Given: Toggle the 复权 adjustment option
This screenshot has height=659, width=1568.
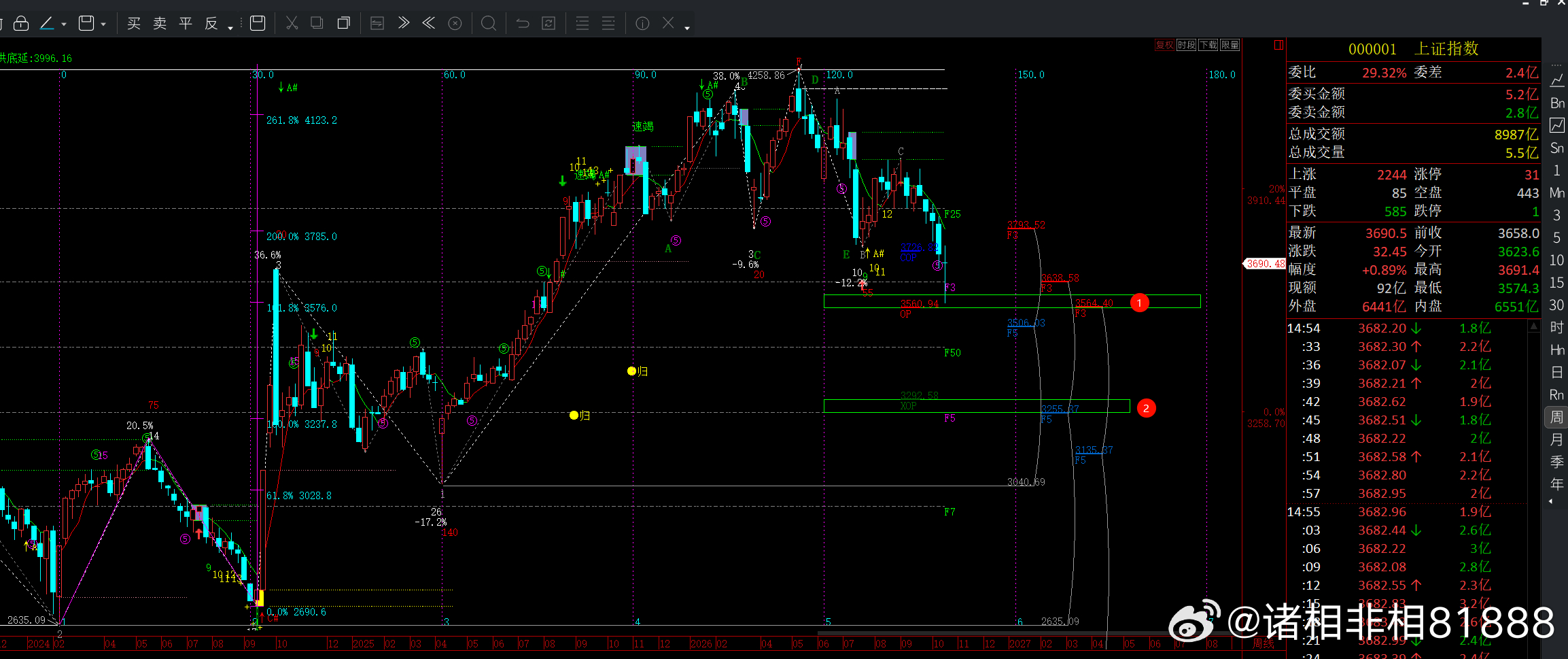Looking at the screenshot, I should pos(1165,45).
